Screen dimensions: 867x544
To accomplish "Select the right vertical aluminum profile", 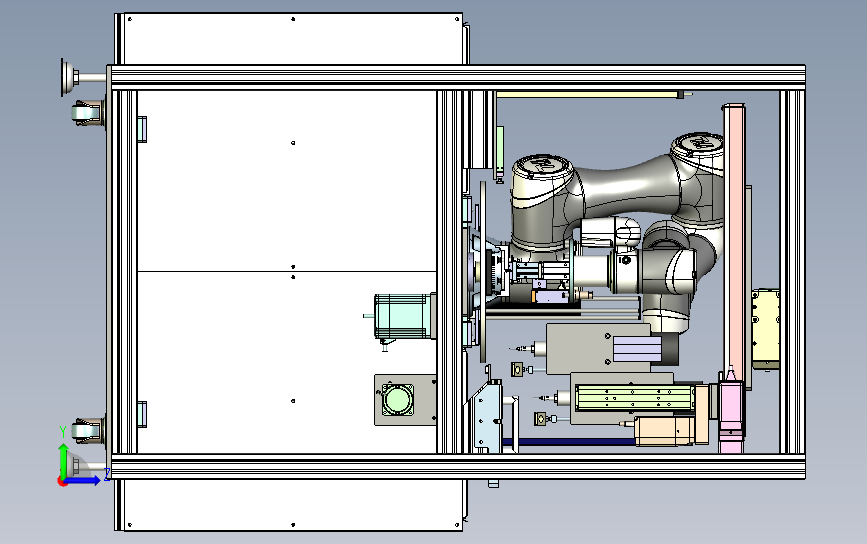I will point(792,272).
